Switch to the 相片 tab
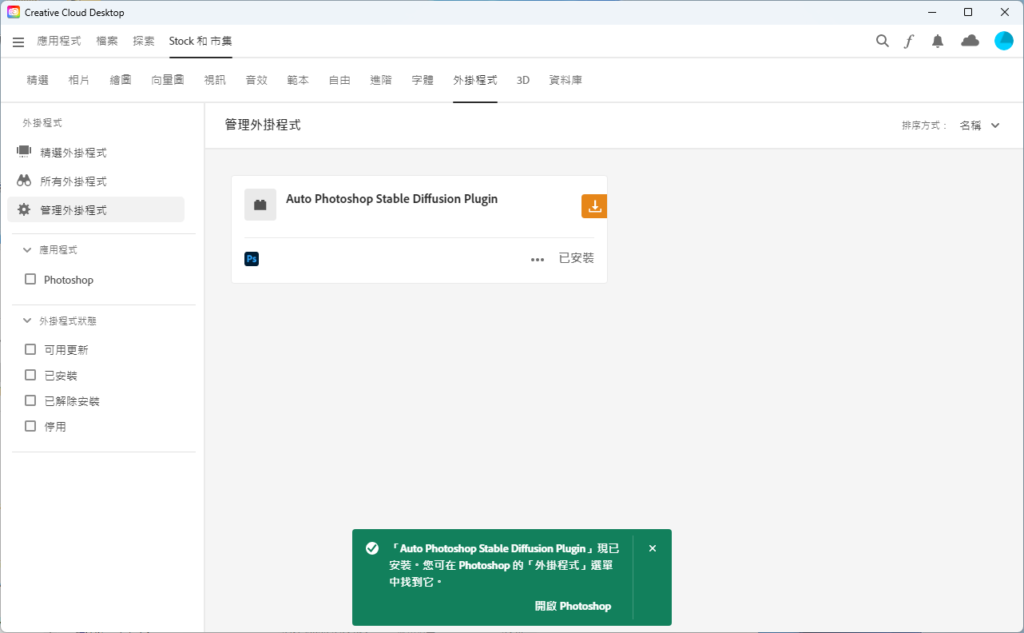The width and height of the screenshot is (1024, 633). pos(79,80)
